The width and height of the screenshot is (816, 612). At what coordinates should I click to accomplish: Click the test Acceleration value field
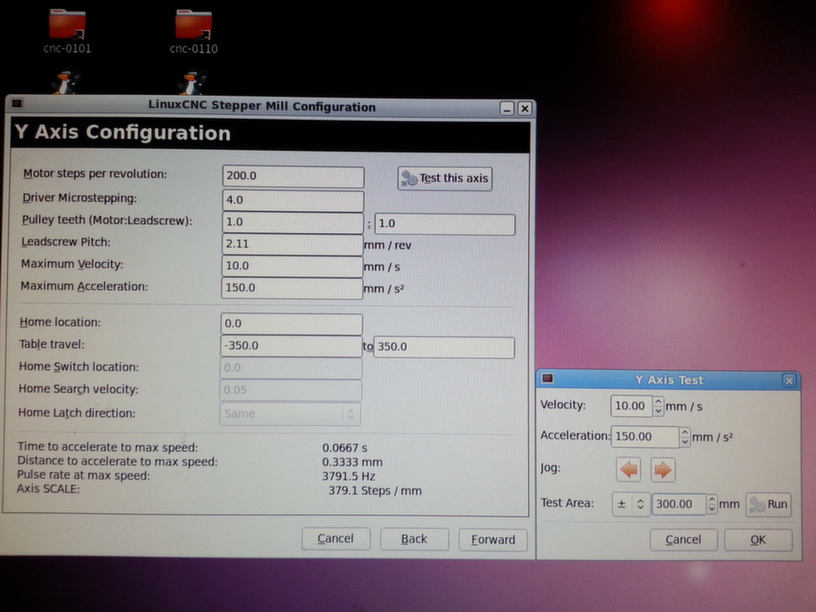click(x=645, y=437)
